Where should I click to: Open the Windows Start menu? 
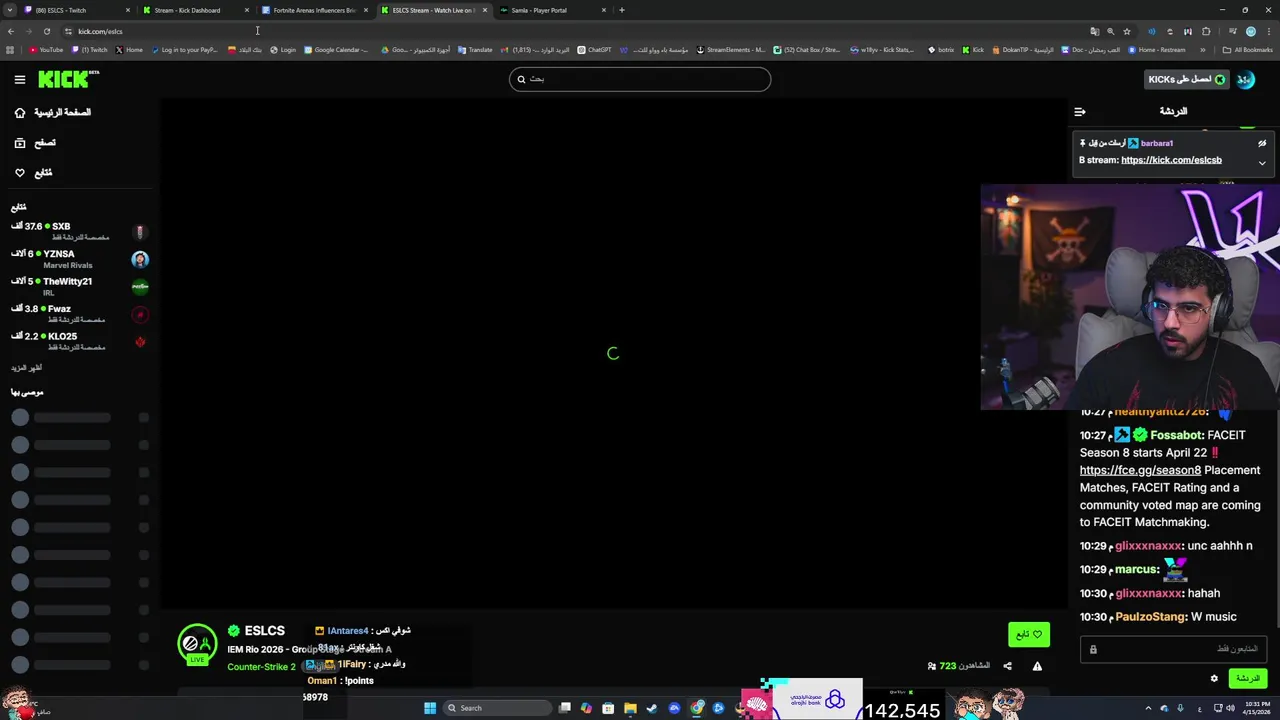click(430, 708)
